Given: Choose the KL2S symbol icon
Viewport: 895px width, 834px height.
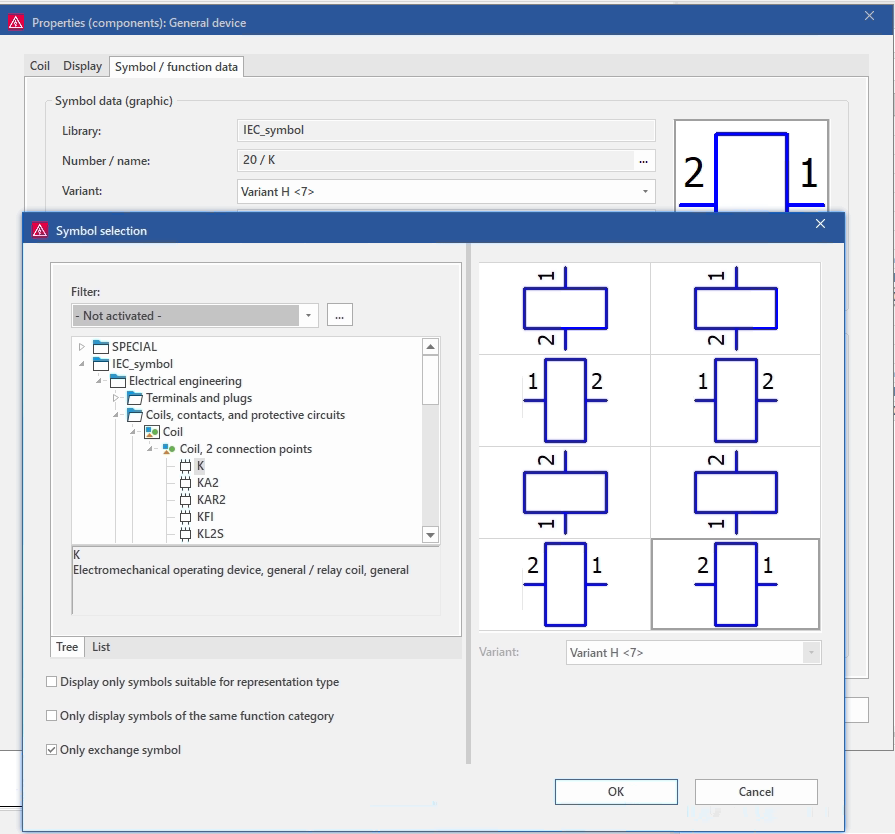Looking at the screenshot, I should tap(185, 534).
